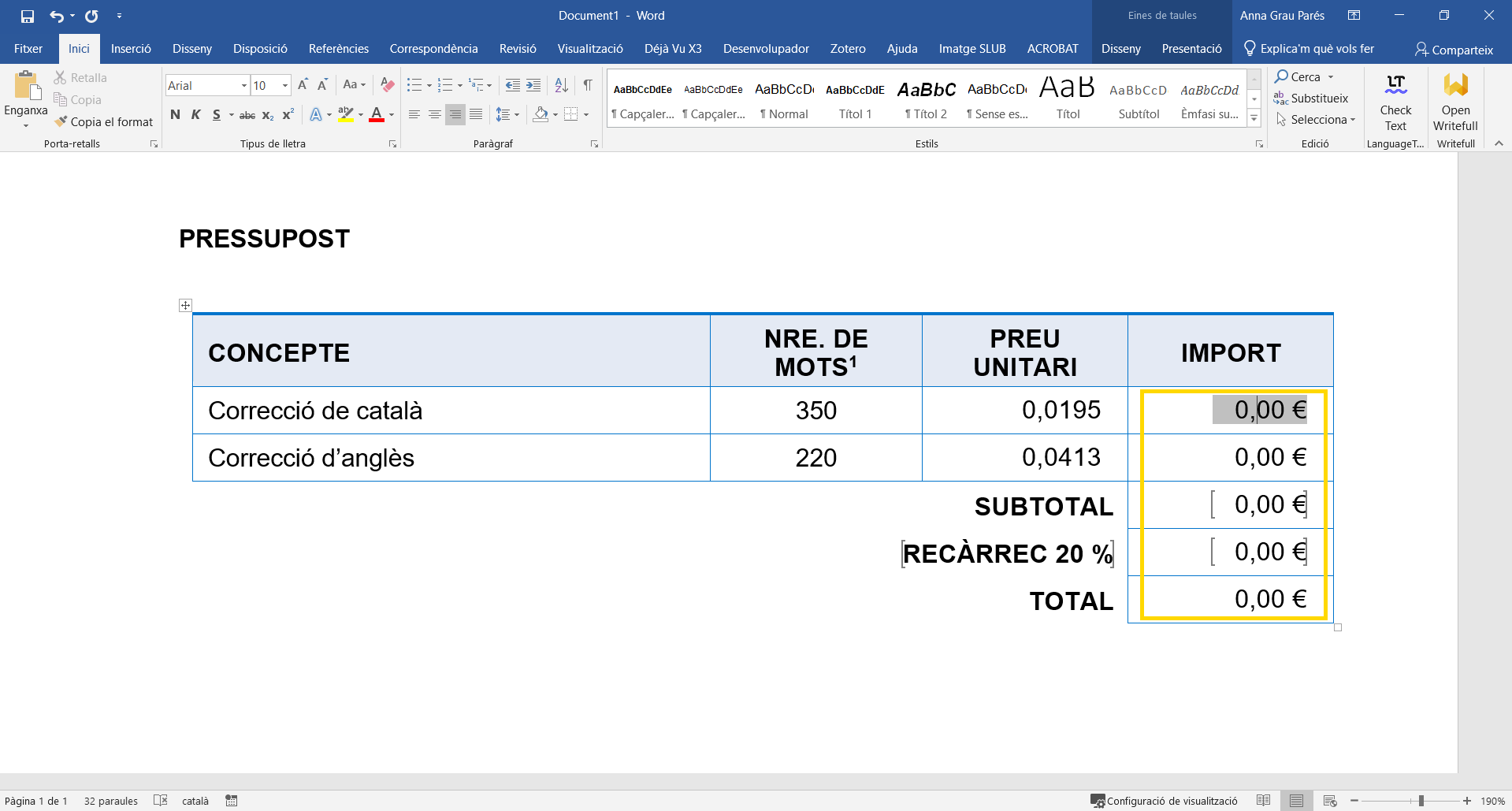Image resolution: width=1512 pixels, height=811 pixels.
Task: Toggle paragraph marks visibility
Action: 587,84
